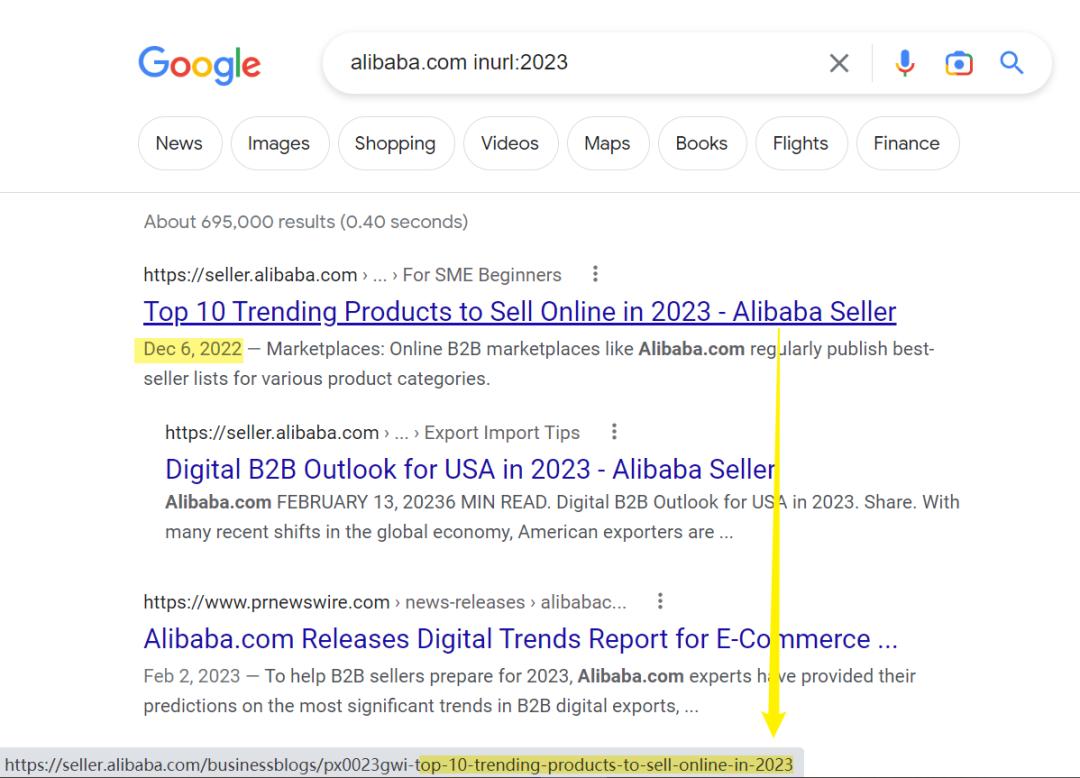
Task: Open the Maps filter
Action: point(607,143)
